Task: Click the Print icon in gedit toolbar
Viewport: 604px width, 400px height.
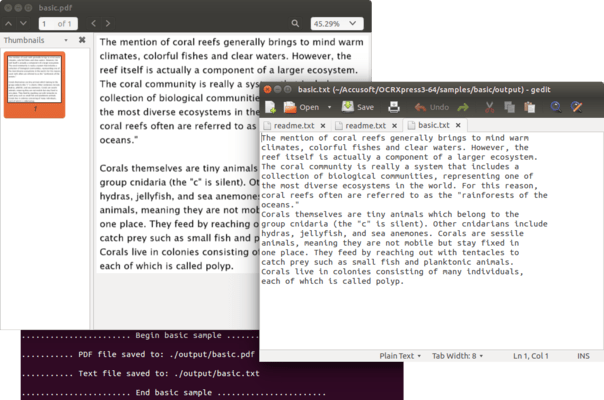Action: 394,107
